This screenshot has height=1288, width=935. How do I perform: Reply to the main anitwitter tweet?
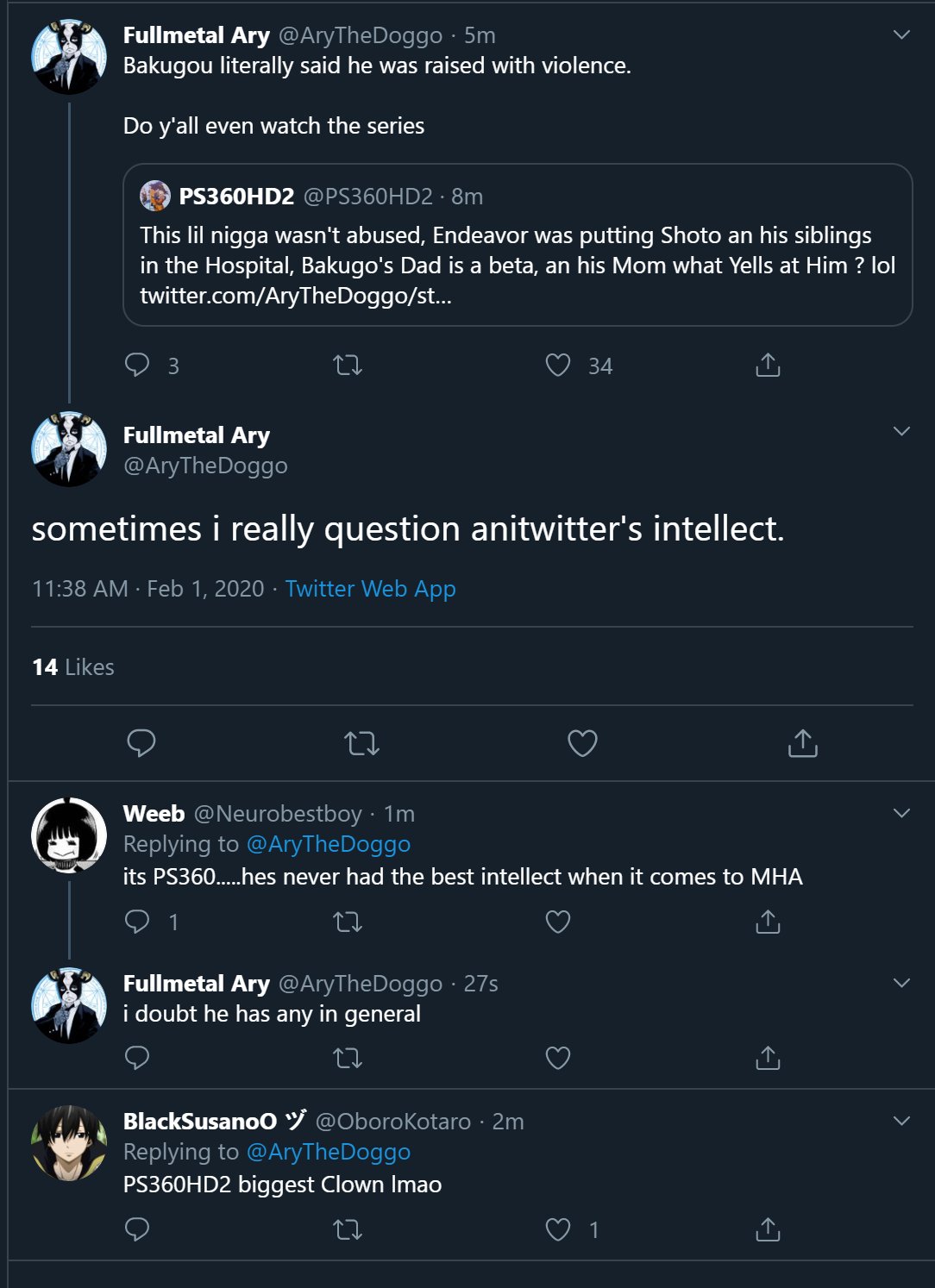point(141,742)
